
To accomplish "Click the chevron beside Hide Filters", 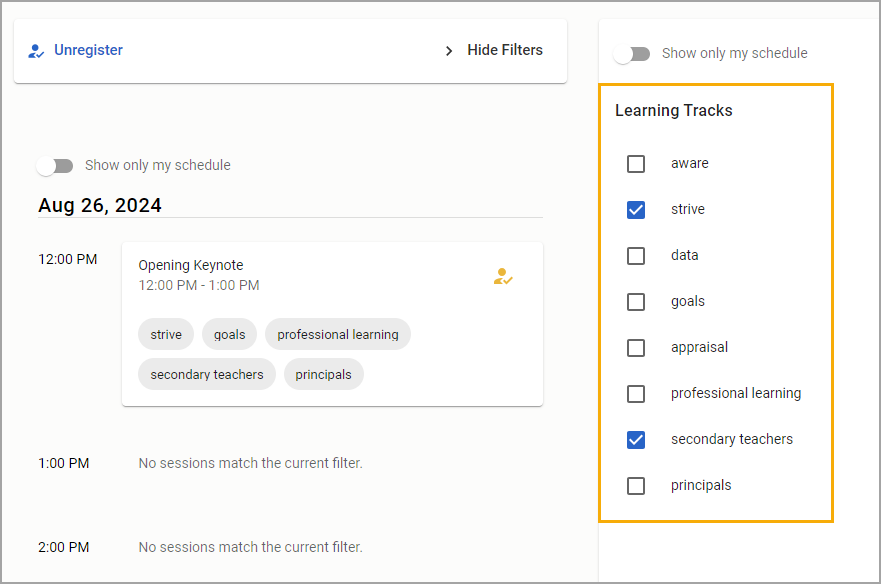I will tap(448, 51).
